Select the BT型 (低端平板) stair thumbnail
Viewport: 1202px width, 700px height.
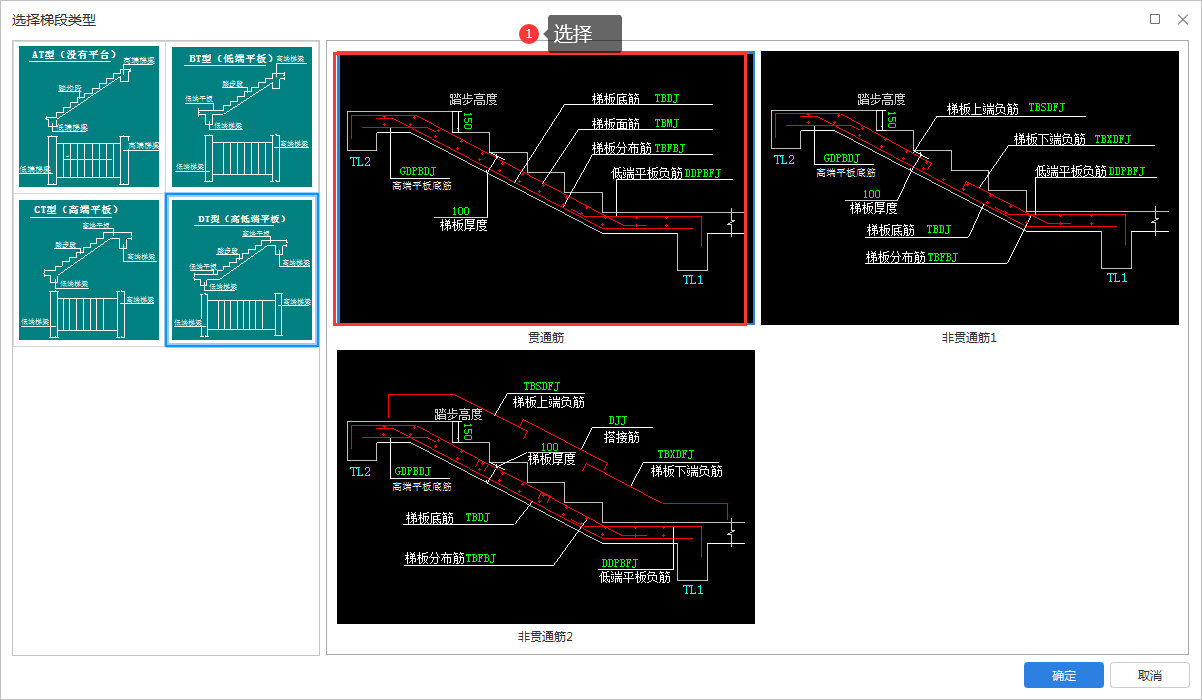pyautogui.click(x=242, y=117)
